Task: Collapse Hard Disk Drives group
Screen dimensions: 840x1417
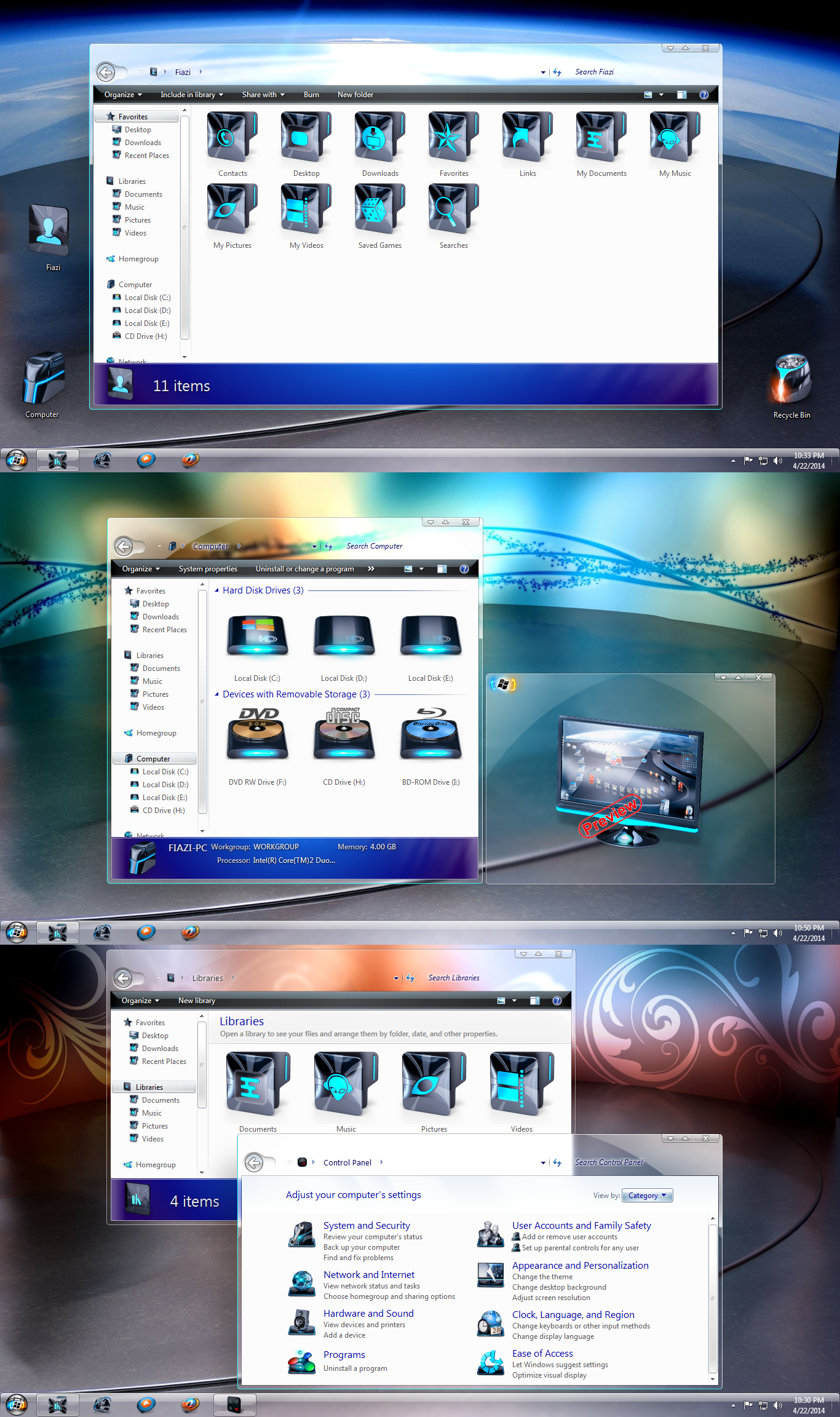Action: pos(216,590)
